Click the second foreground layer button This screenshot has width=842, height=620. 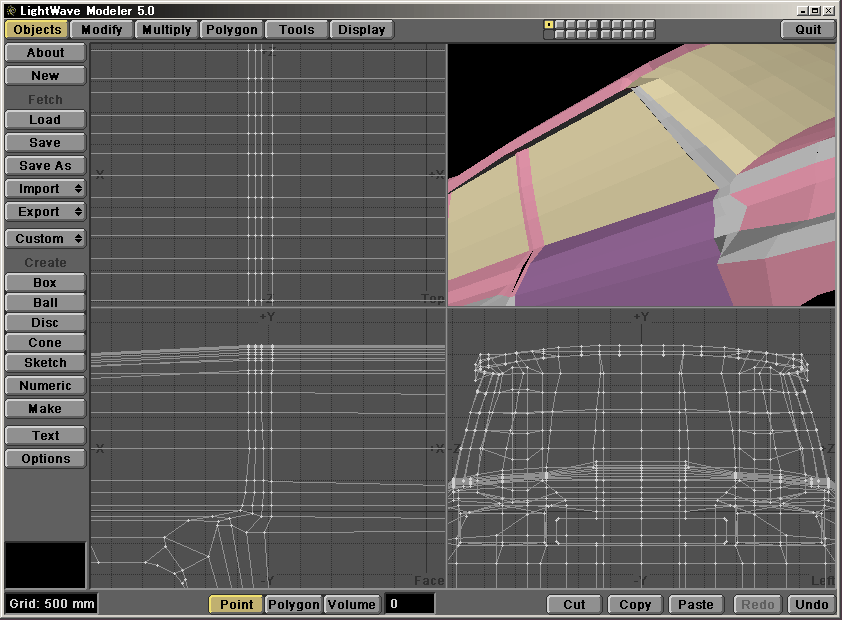click(560, 24)
